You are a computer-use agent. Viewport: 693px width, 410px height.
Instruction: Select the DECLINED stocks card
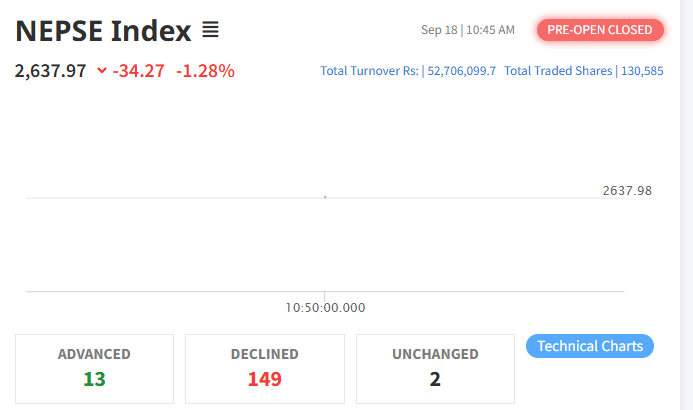(265, 367)
